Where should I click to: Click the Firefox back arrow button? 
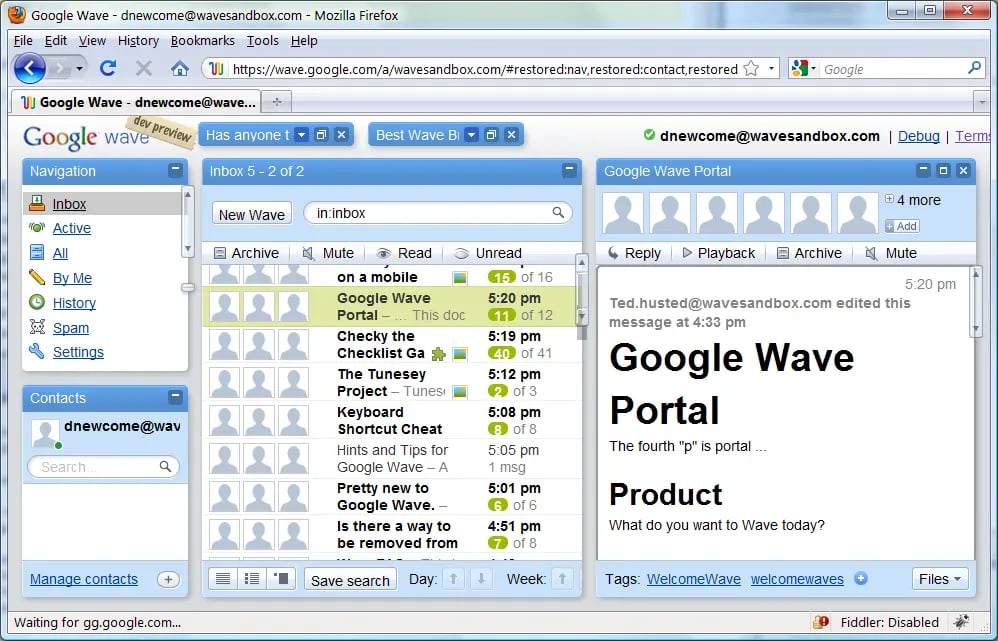30,68
